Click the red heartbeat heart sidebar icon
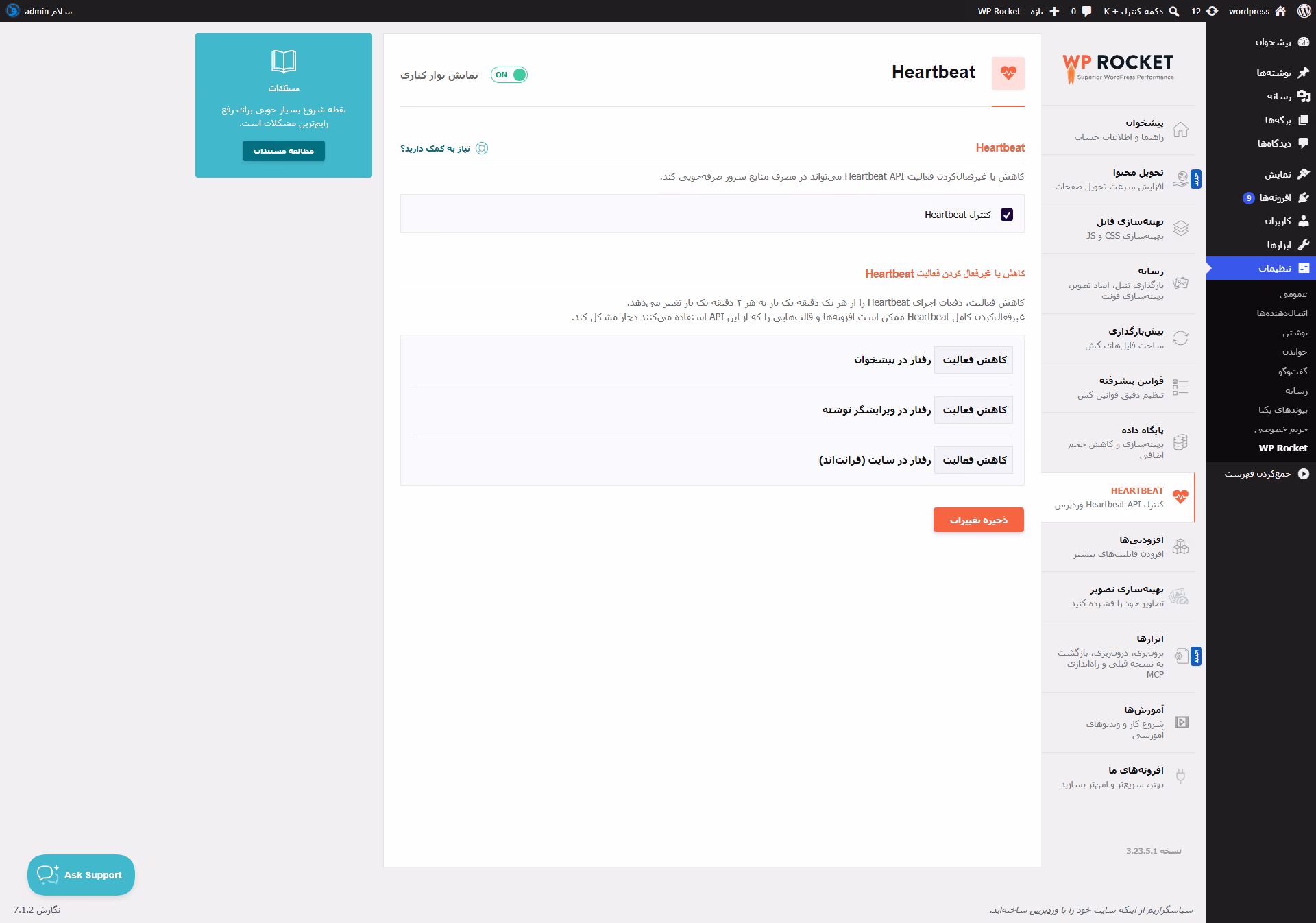 tap(1180, 497)
